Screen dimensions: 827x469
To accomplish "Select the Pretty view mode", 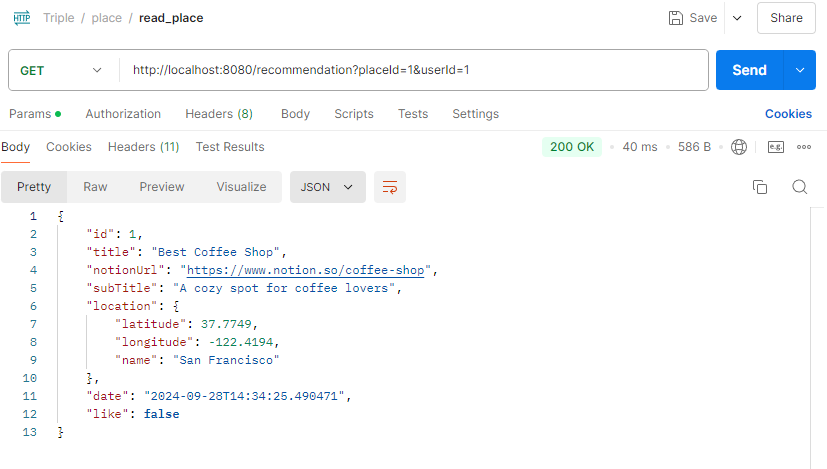I will coord(34,187).
